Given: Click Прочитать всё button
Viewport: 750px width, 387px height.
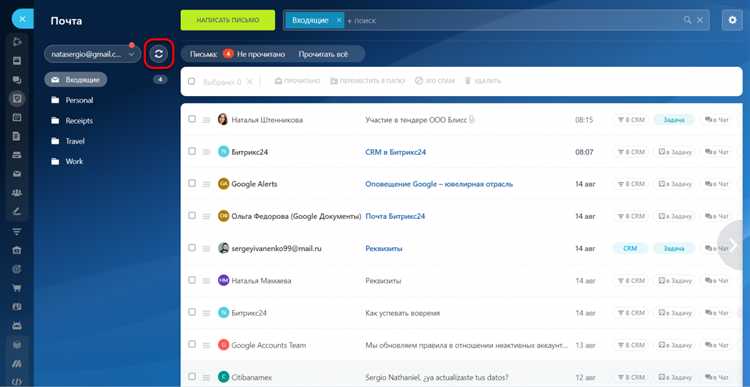Looking at the screenshot, I should click(323, 55).
